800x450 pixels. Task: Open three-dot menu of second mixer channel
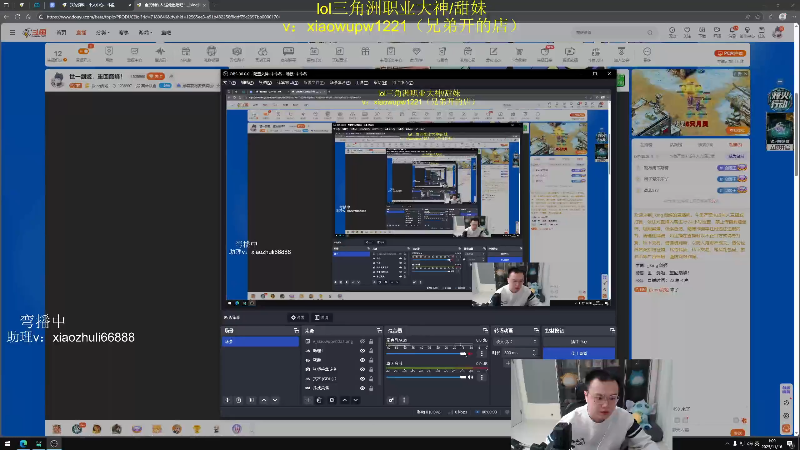(482, 377)
